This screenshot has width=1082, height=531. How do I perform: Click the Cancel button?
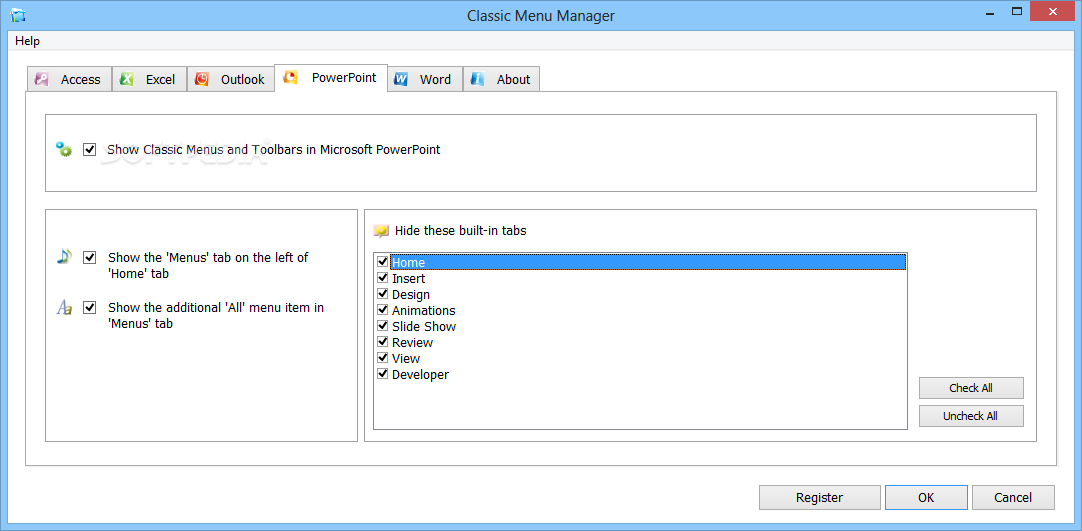pyautogui.click(x=1013, y=497)
